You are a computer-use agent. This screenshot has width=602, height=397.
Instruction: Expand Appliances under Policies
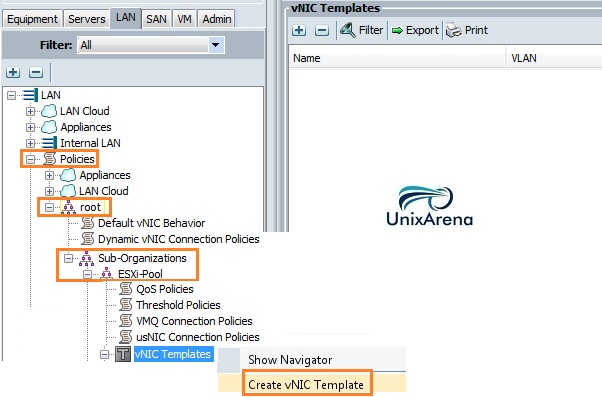click(49, 175)
